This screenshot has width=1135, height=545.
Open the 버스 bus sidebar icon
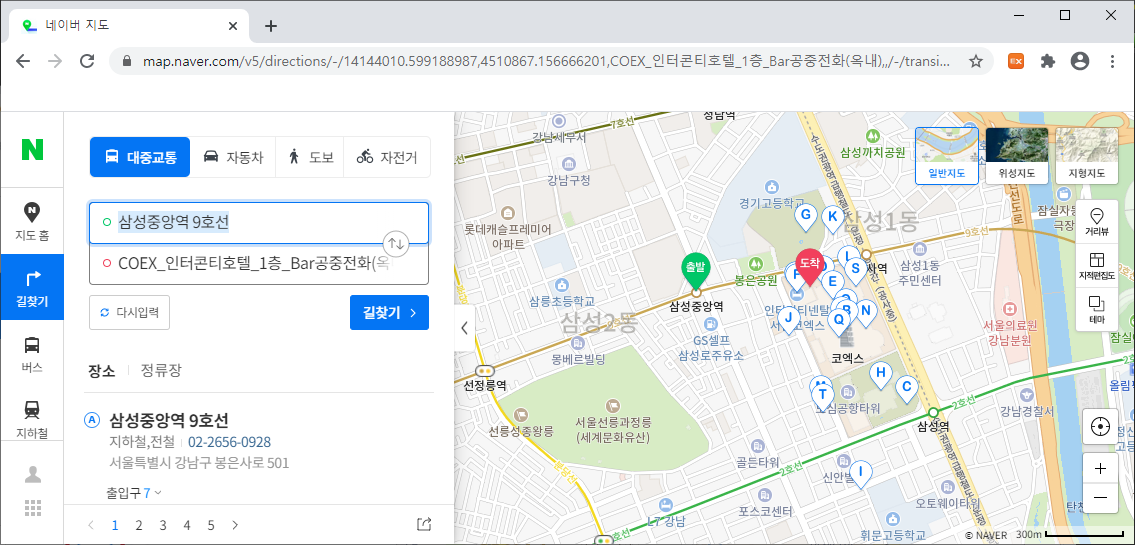pos(32,354)
